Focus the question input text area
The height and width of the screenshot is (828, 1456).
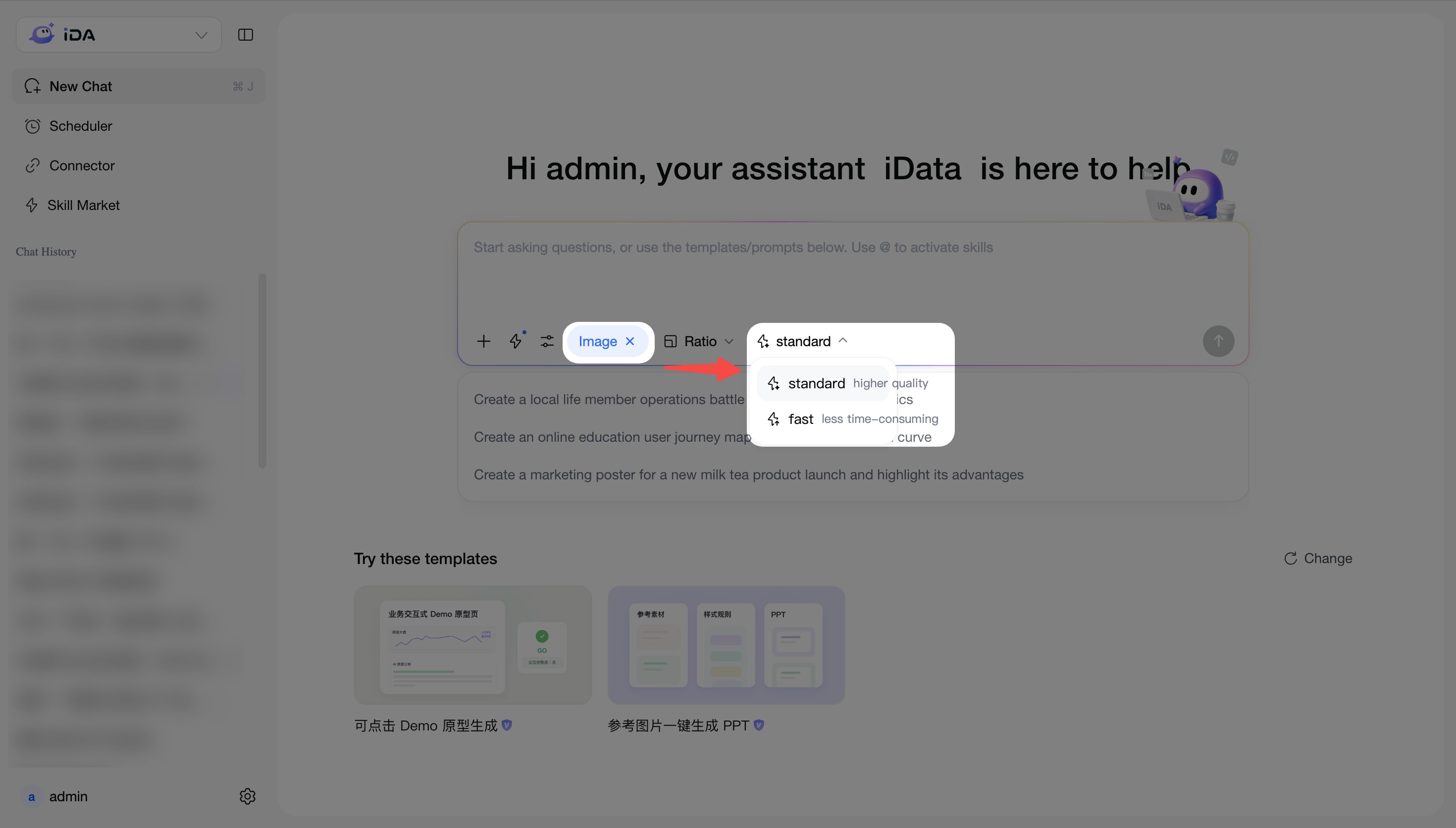pos(853,273)
